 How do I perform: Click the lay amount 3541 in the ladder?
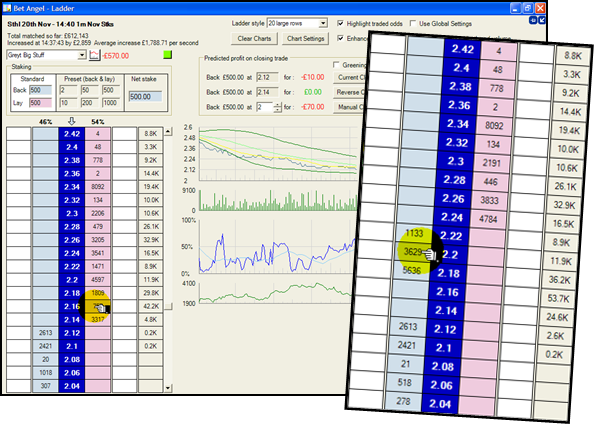click(98, 253)
